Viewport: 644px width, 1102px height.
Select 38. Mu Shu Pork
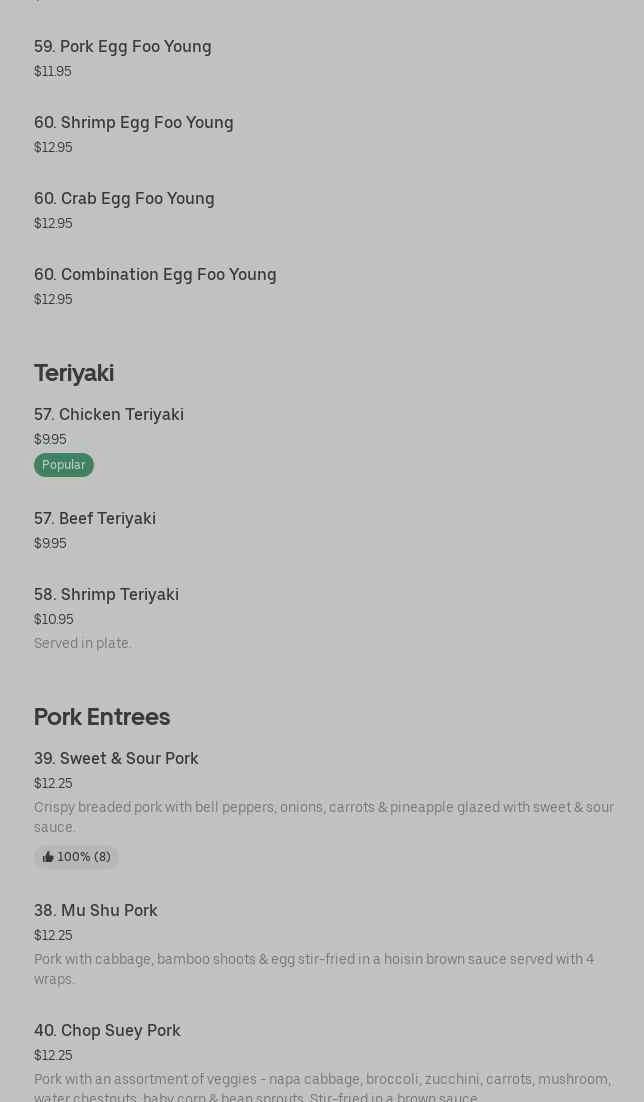point(96,910)
